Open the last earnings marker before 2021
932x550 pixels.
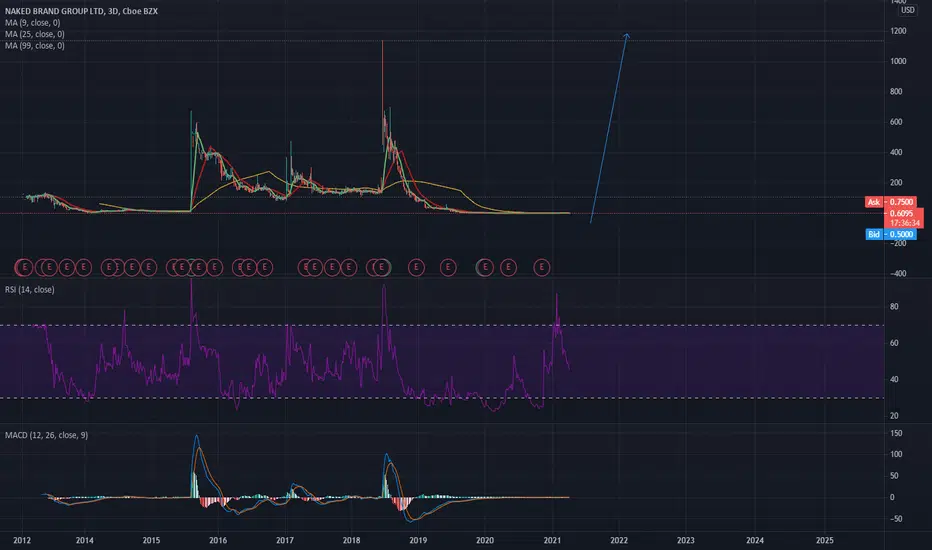pos(541,268)
